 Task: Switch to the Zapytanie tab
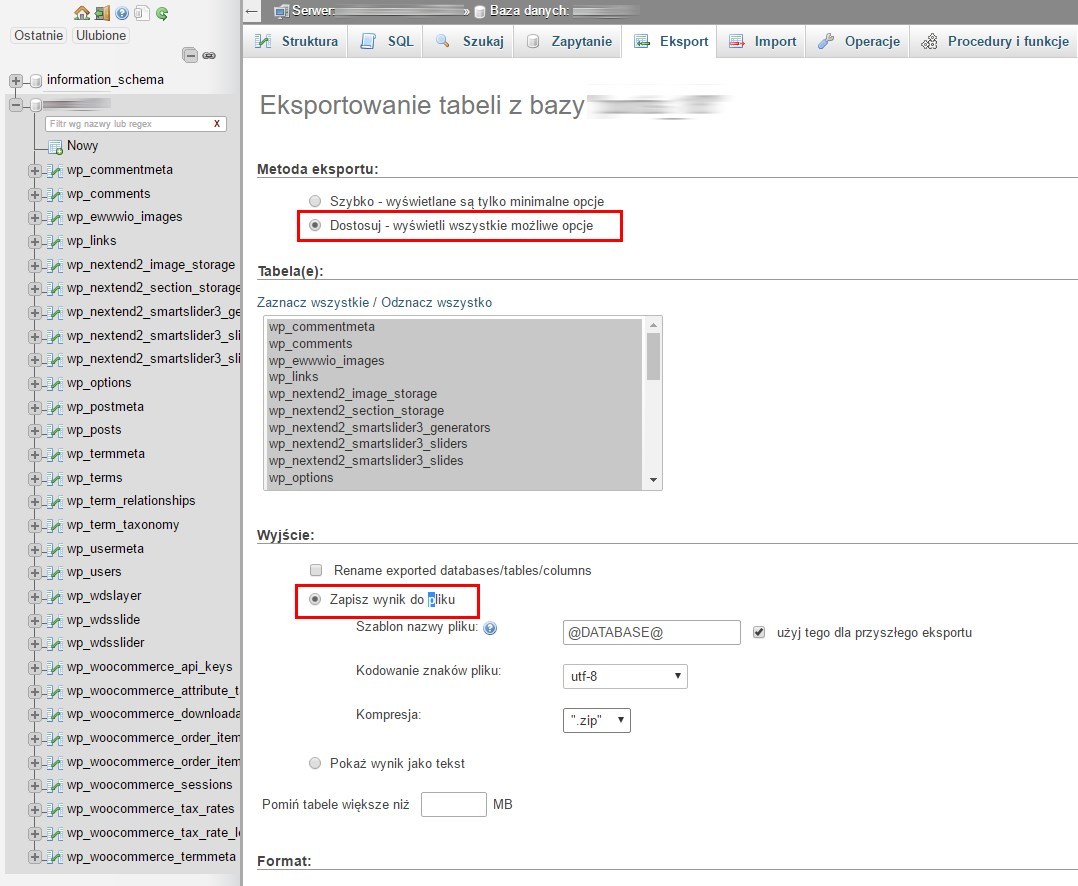click(x=568, y=41)
